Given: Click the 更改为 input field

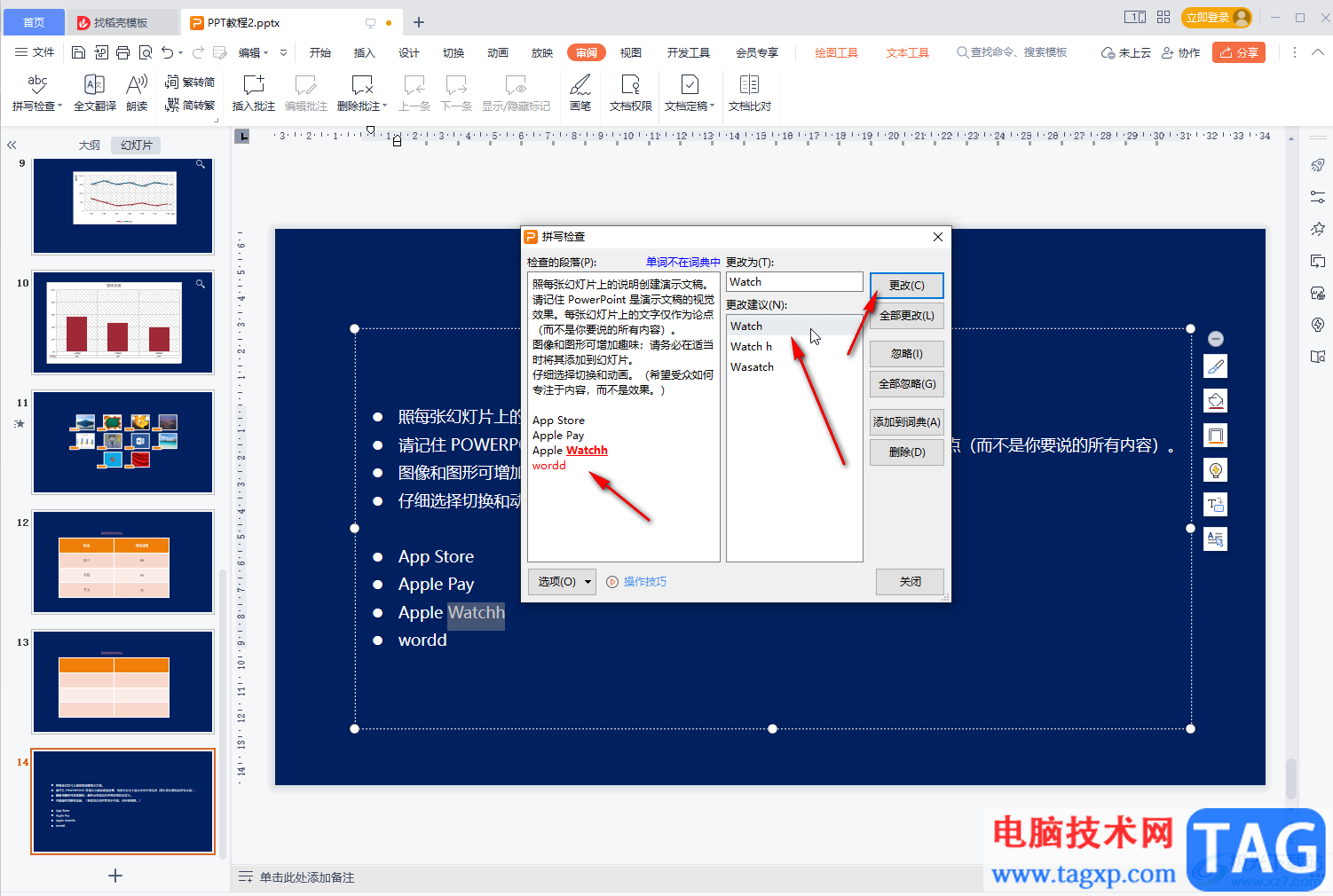Looking at the screenshot, I should (794, 281).
